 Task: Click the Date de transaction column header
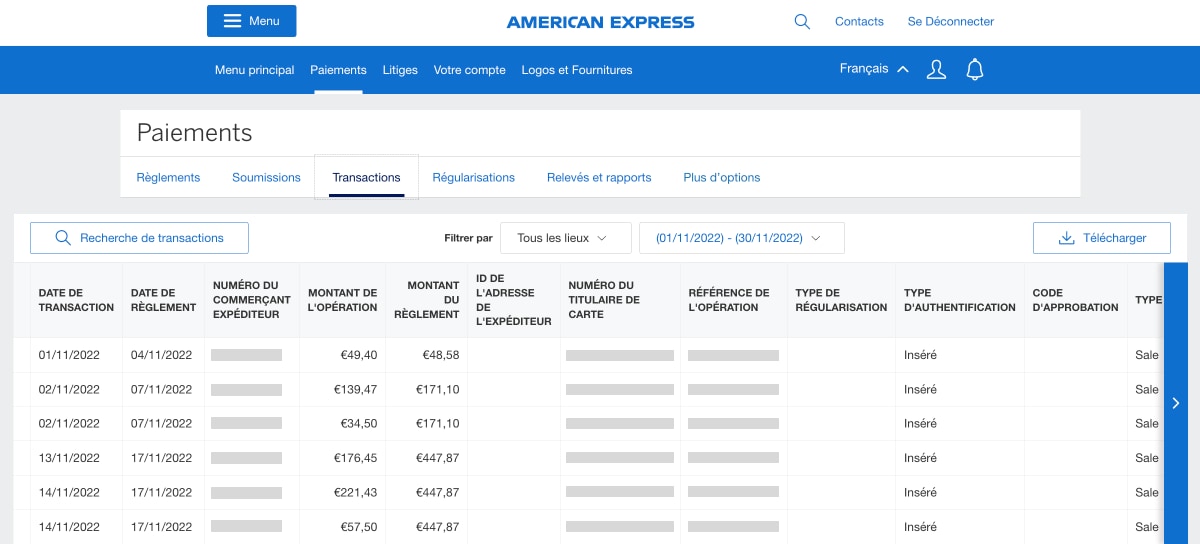point(76,300)
